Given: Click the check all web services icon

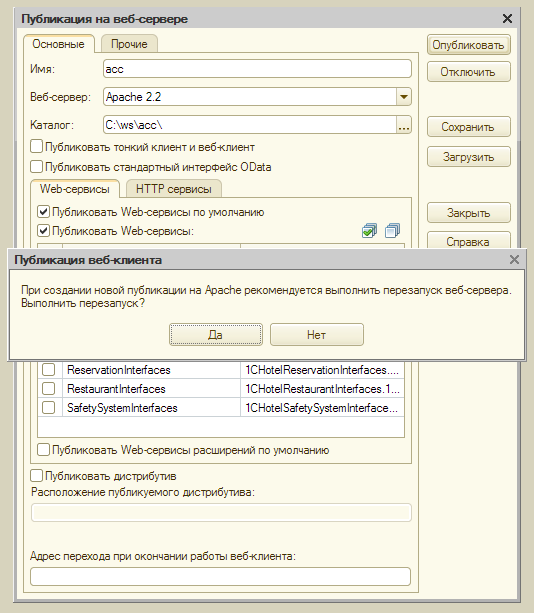Looking at the screenshot, I should 369,231.
